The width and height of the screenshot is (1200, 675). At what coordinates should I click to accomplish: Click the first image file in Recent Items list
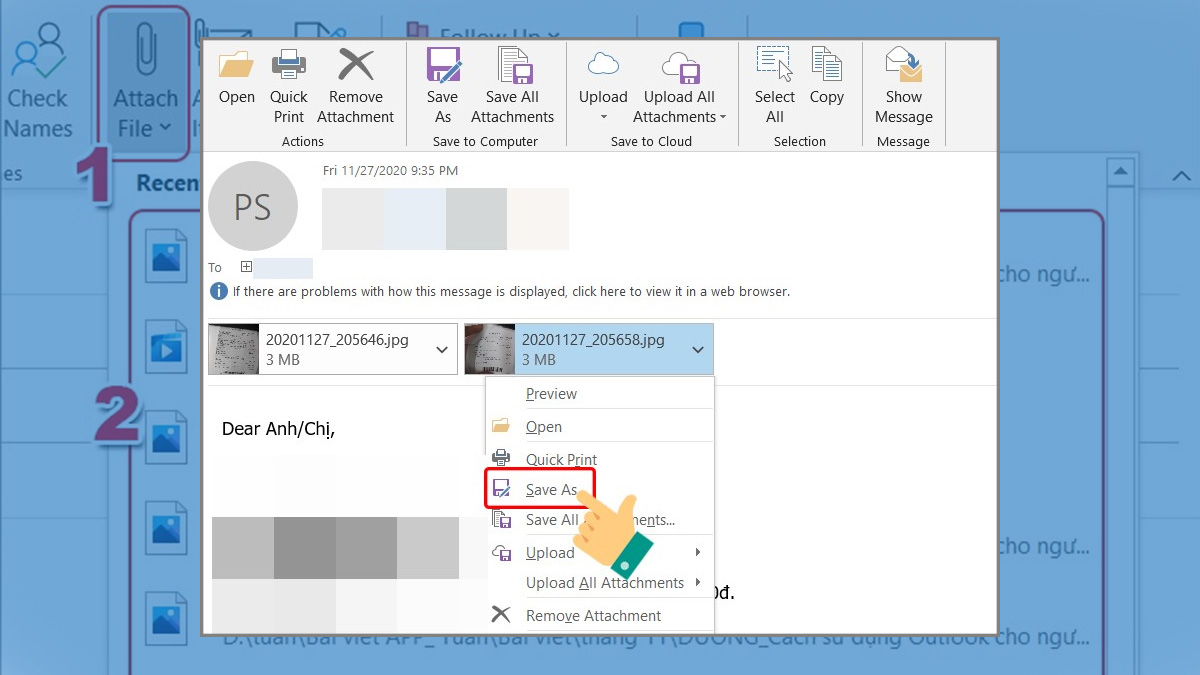pyautogui.click(x=166, y=254)
